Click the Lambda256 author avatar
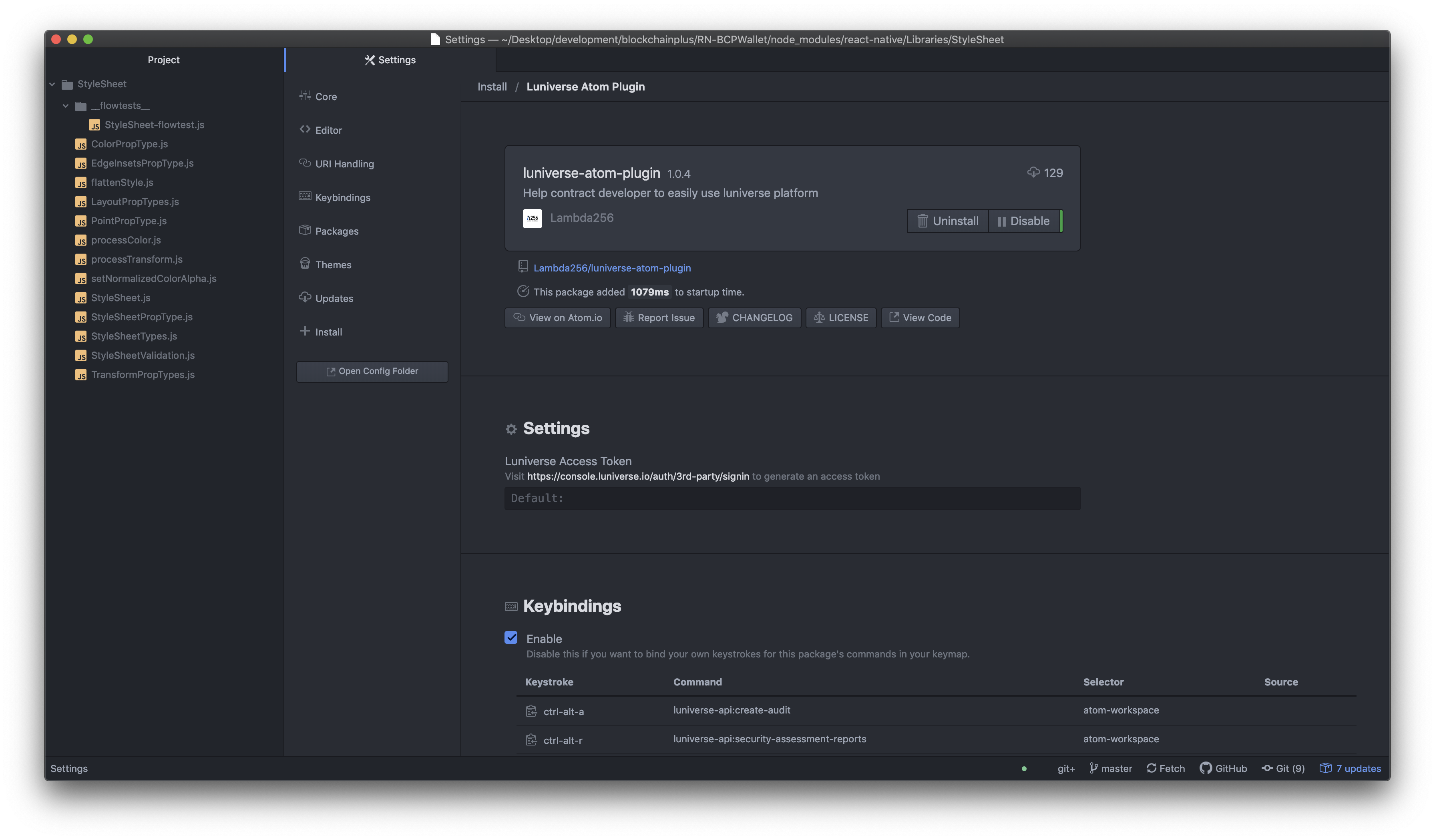 coord(533,218)
